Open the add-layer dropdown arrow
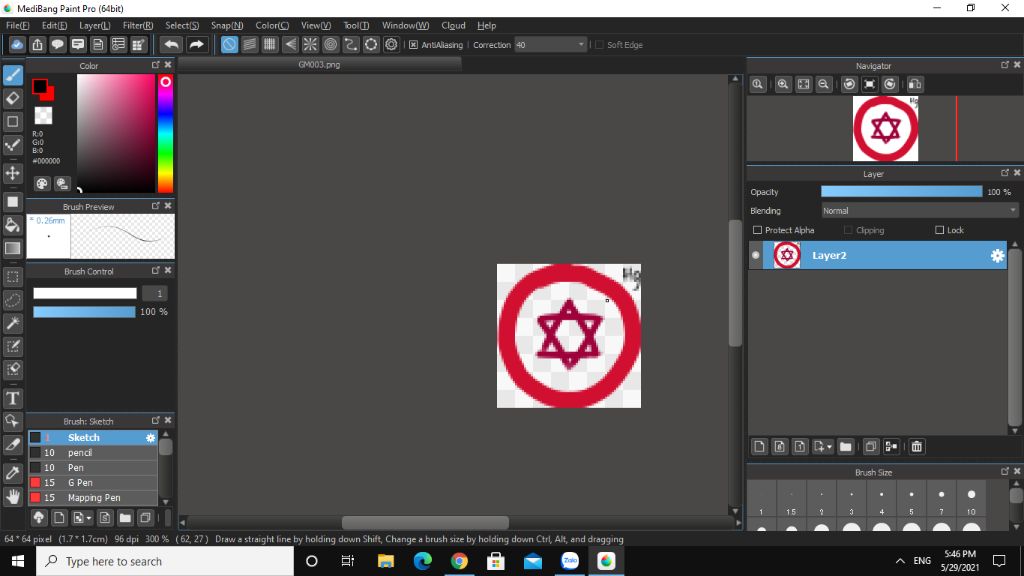The height and width of the screenshot is (576, 1024). tap(829, 447)
